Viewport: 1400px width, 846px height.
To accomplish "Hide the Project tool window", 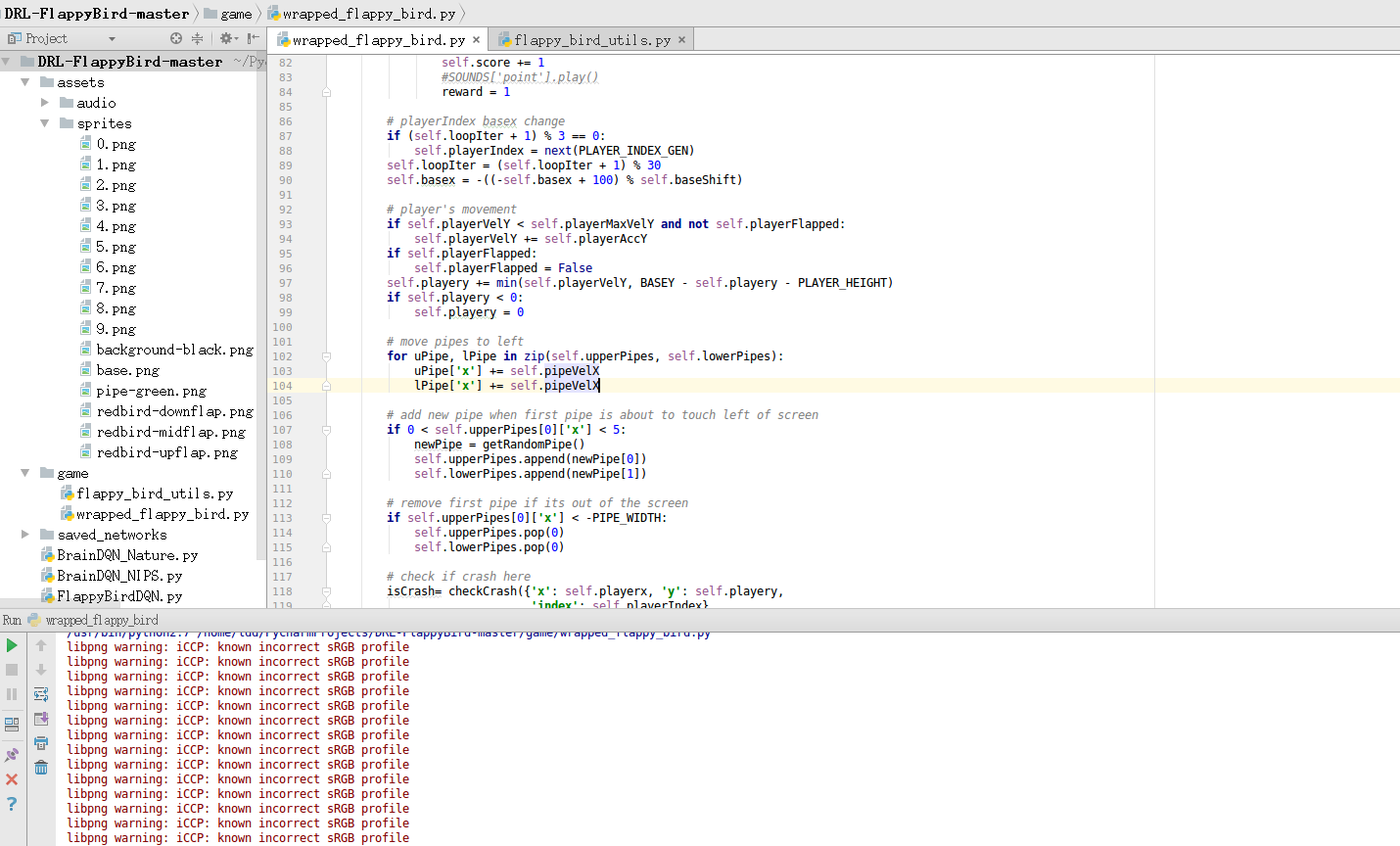I will [x=254, y=38].
